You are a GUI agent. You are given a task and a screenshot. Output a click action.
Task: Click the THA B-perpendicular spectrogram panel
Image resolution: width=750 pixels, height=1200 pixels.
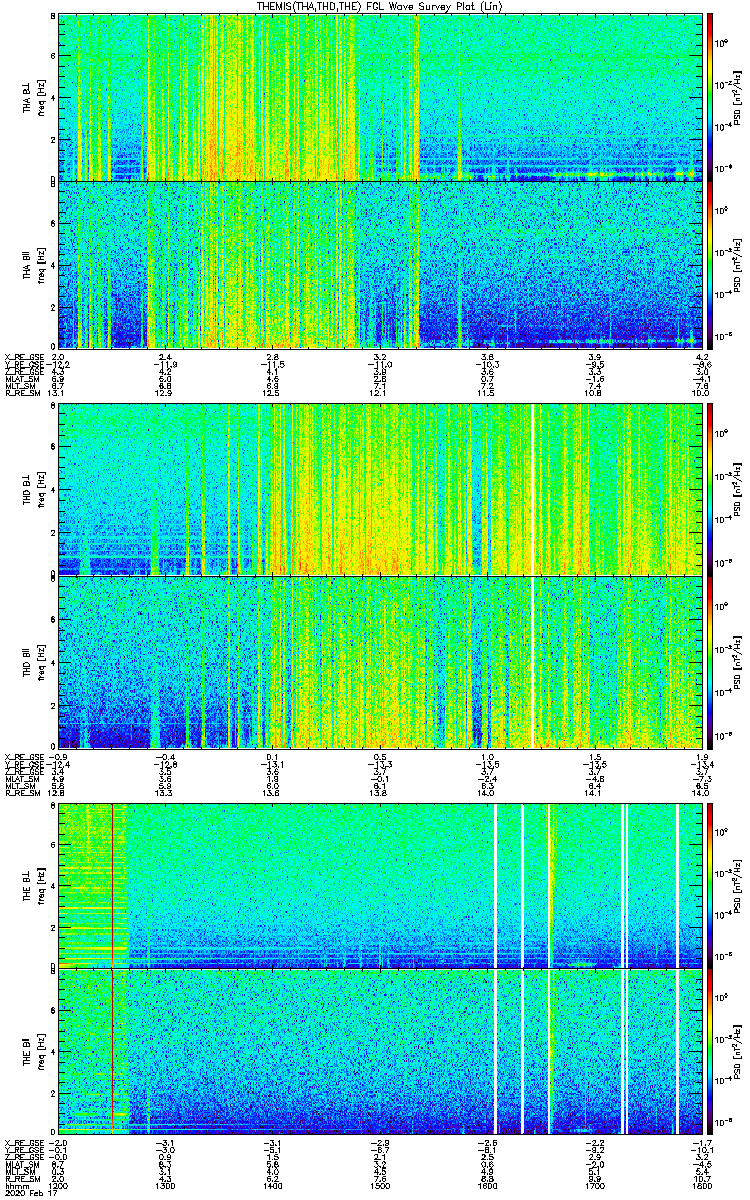tap(380, 97)
